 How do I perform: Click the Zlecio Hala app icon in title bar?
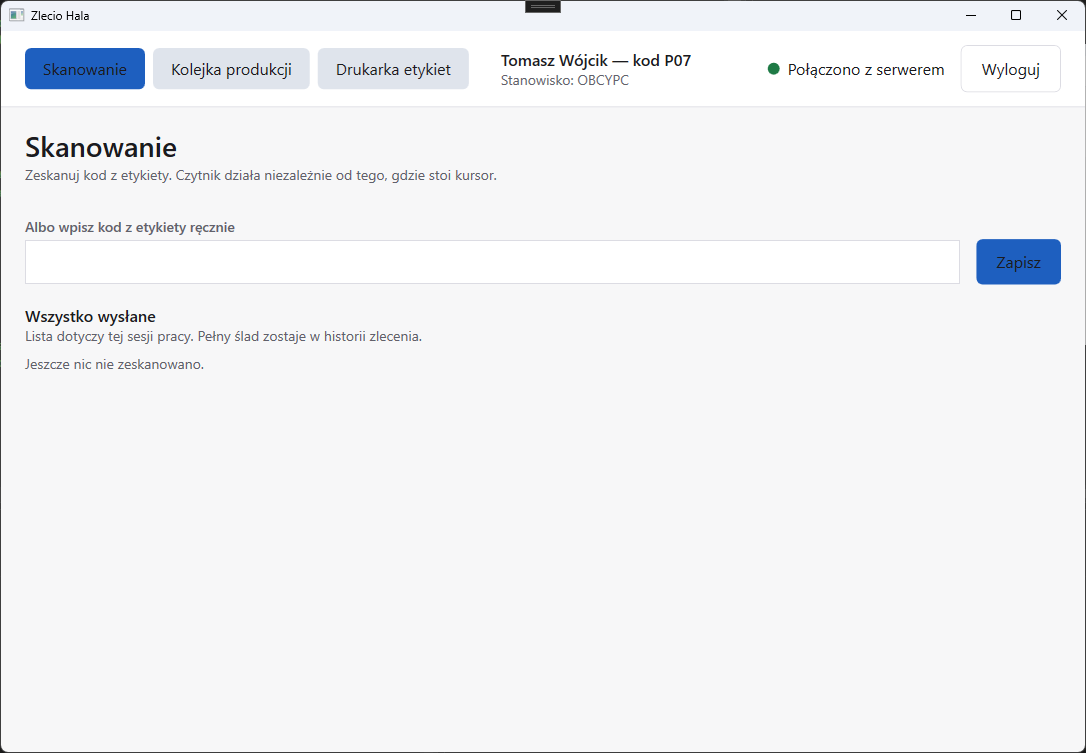pos(17,15)
